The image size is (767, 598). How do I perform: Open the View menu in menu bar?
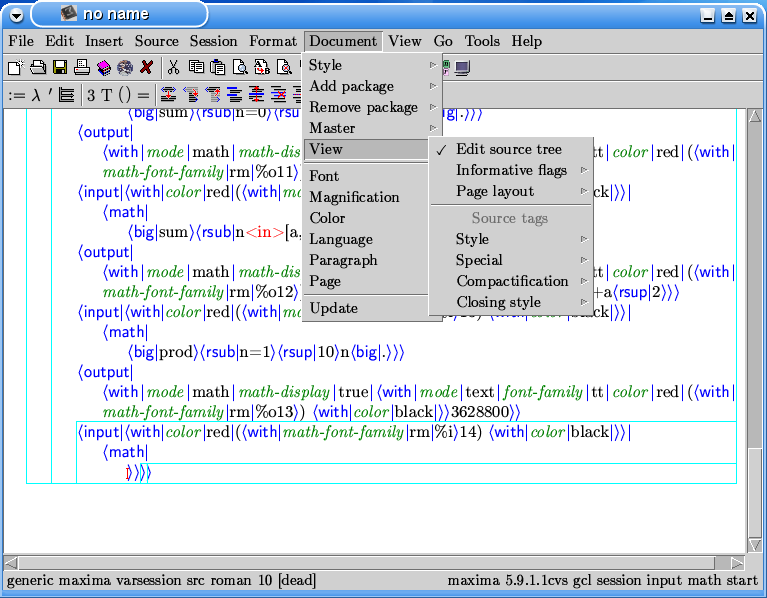tap(405, 41)
